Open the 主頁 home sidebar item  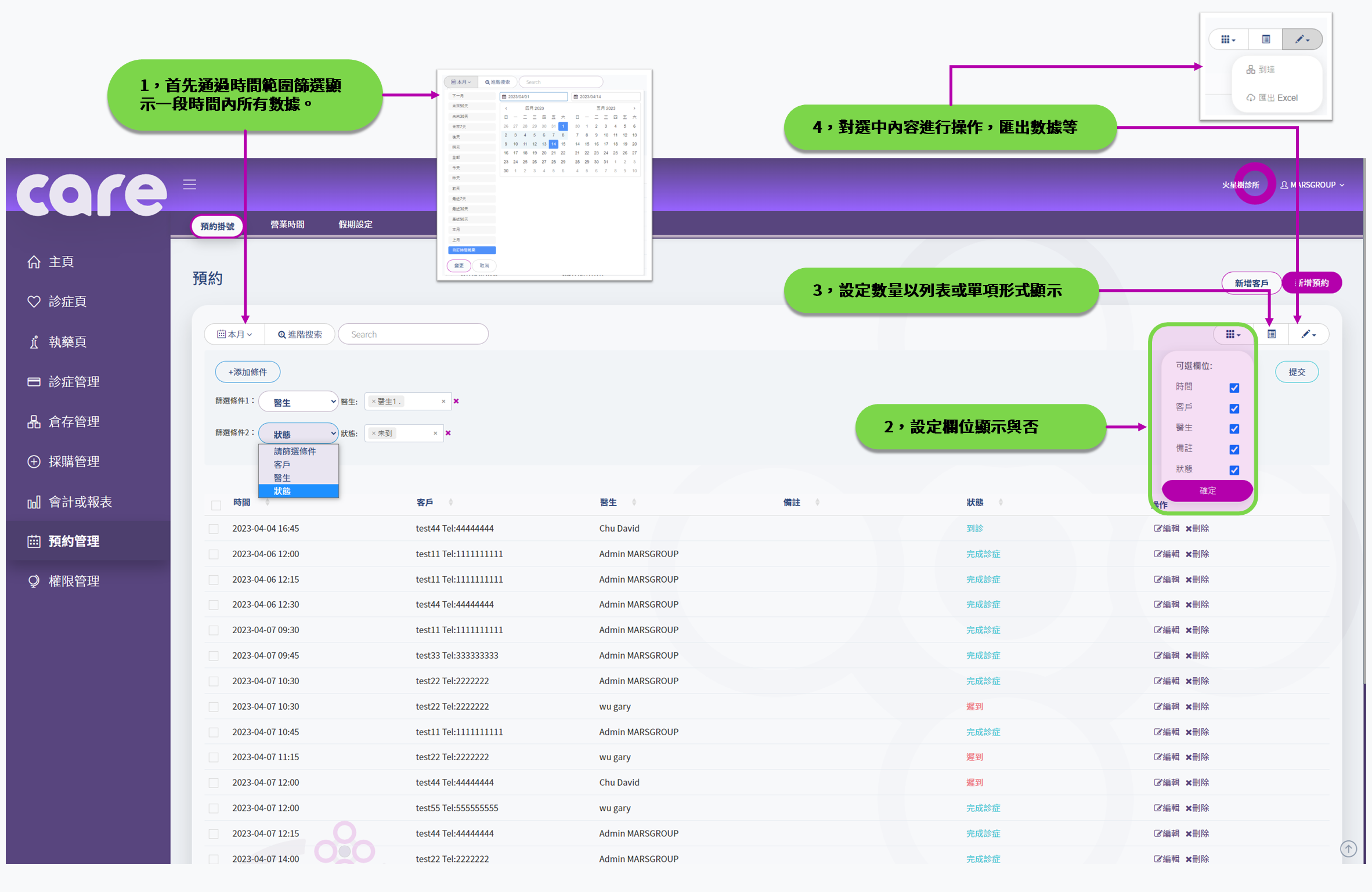pos(60,262)
